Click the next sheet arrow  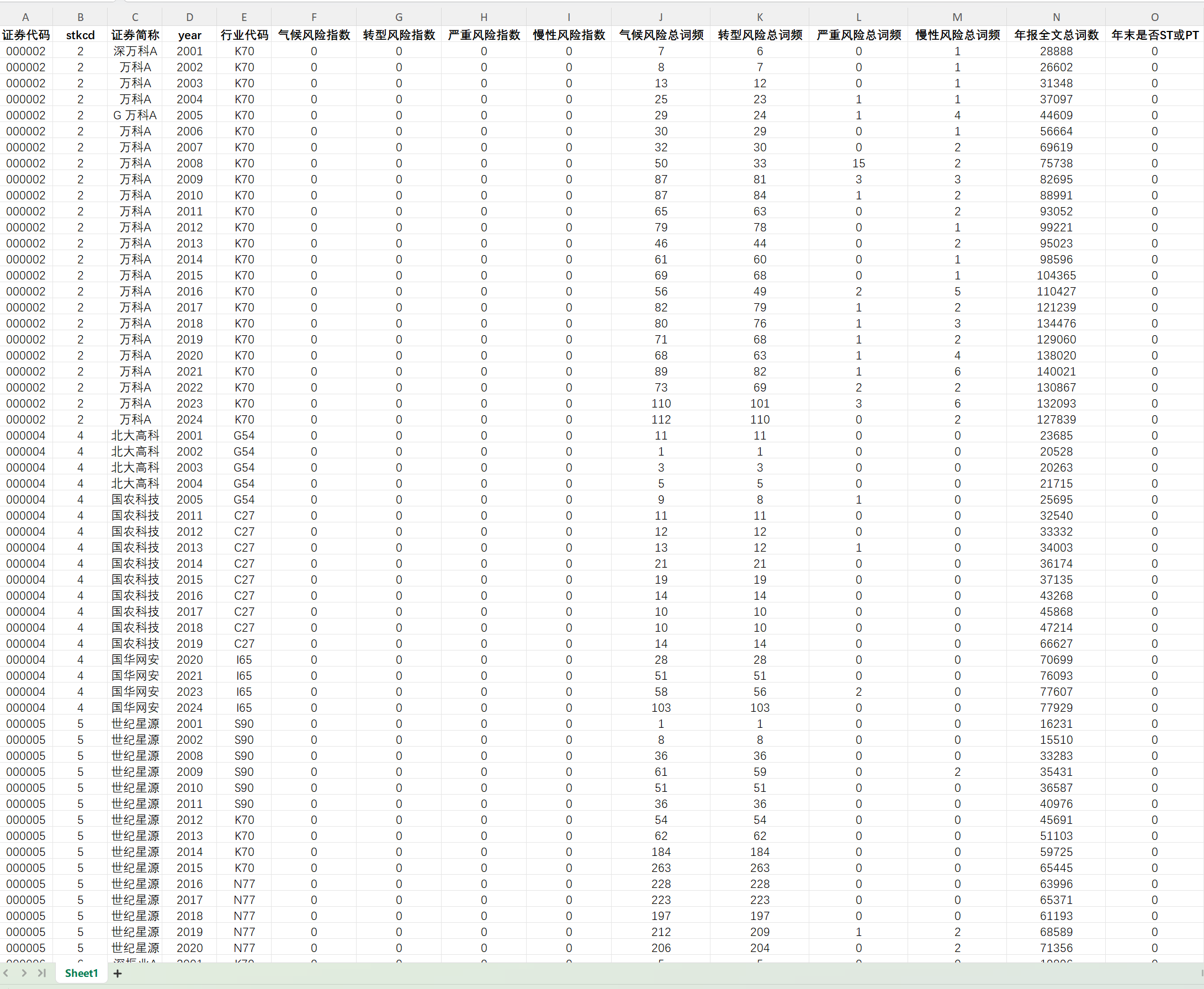24,973
